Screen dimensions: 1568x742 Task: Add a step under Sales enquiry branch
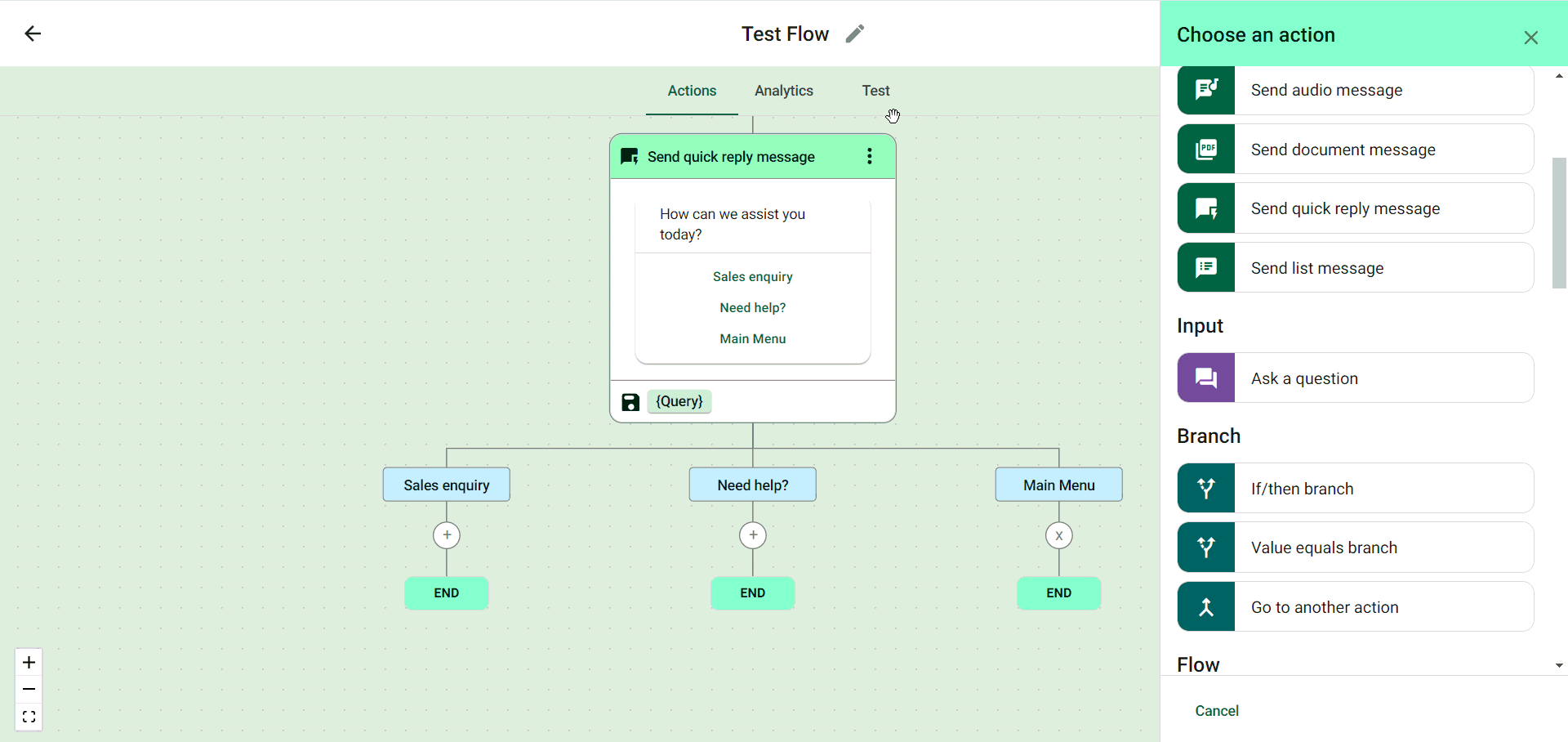(447, 535)
